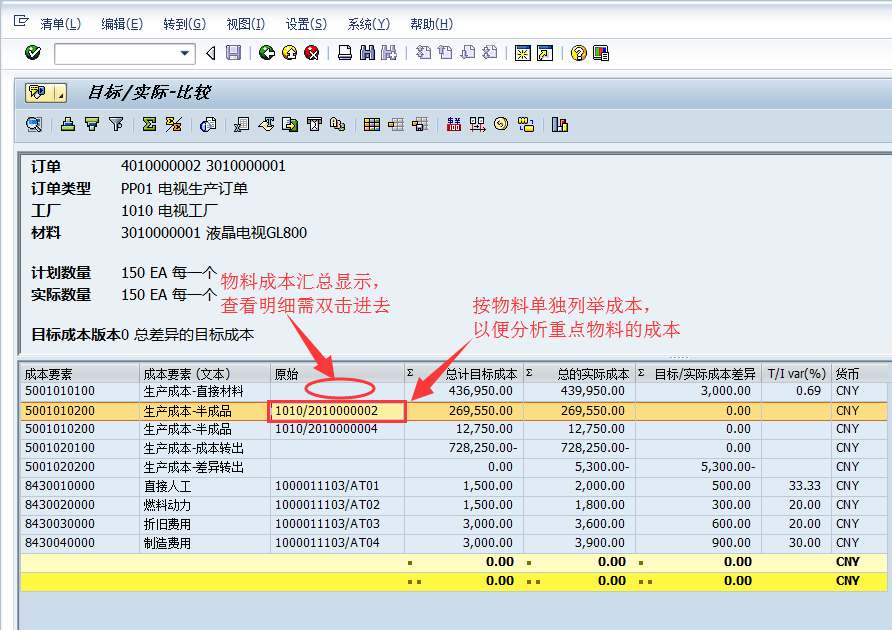Click the 总的实际成本 column header

(x=579, y=374)
